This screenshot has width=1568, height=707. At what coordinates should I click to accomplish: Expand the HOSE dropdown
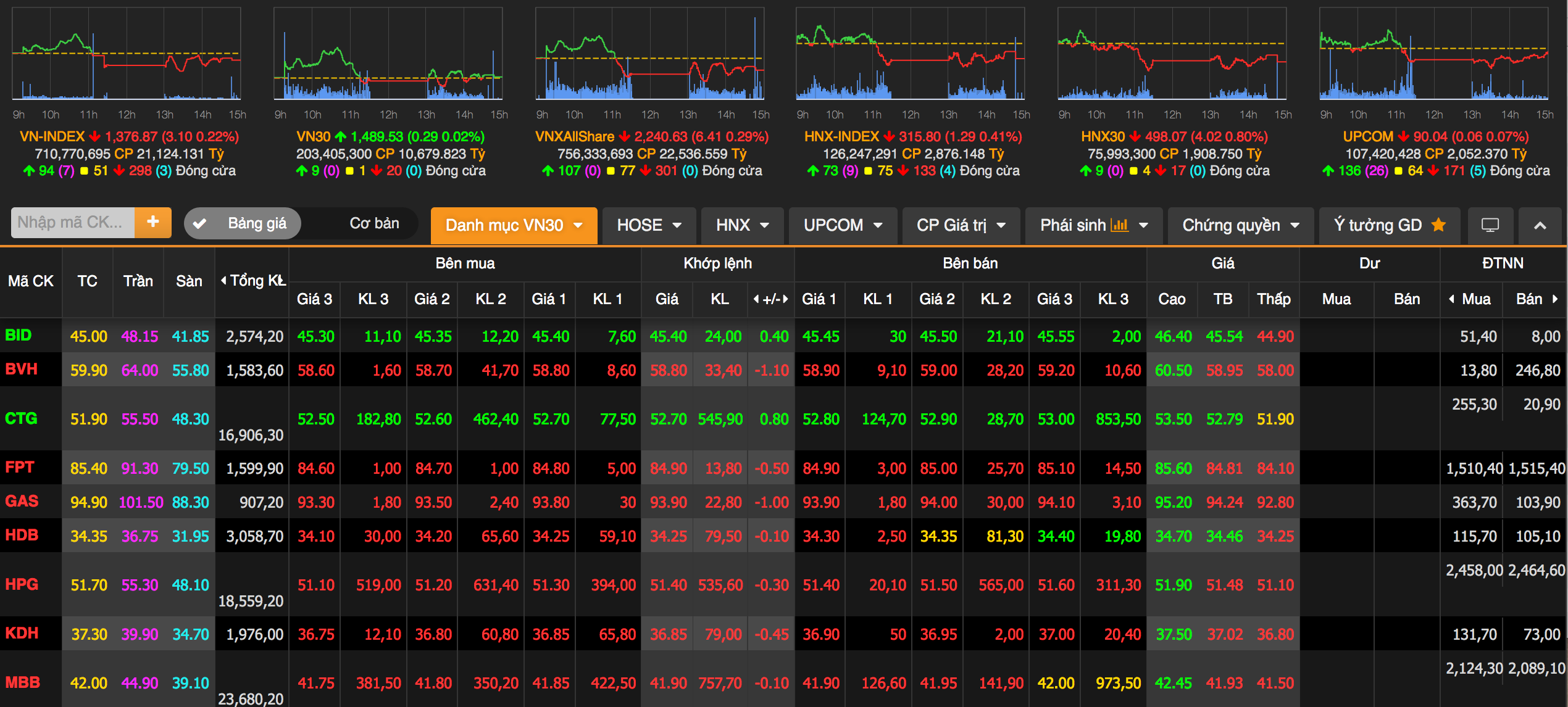tap(649, 225)
